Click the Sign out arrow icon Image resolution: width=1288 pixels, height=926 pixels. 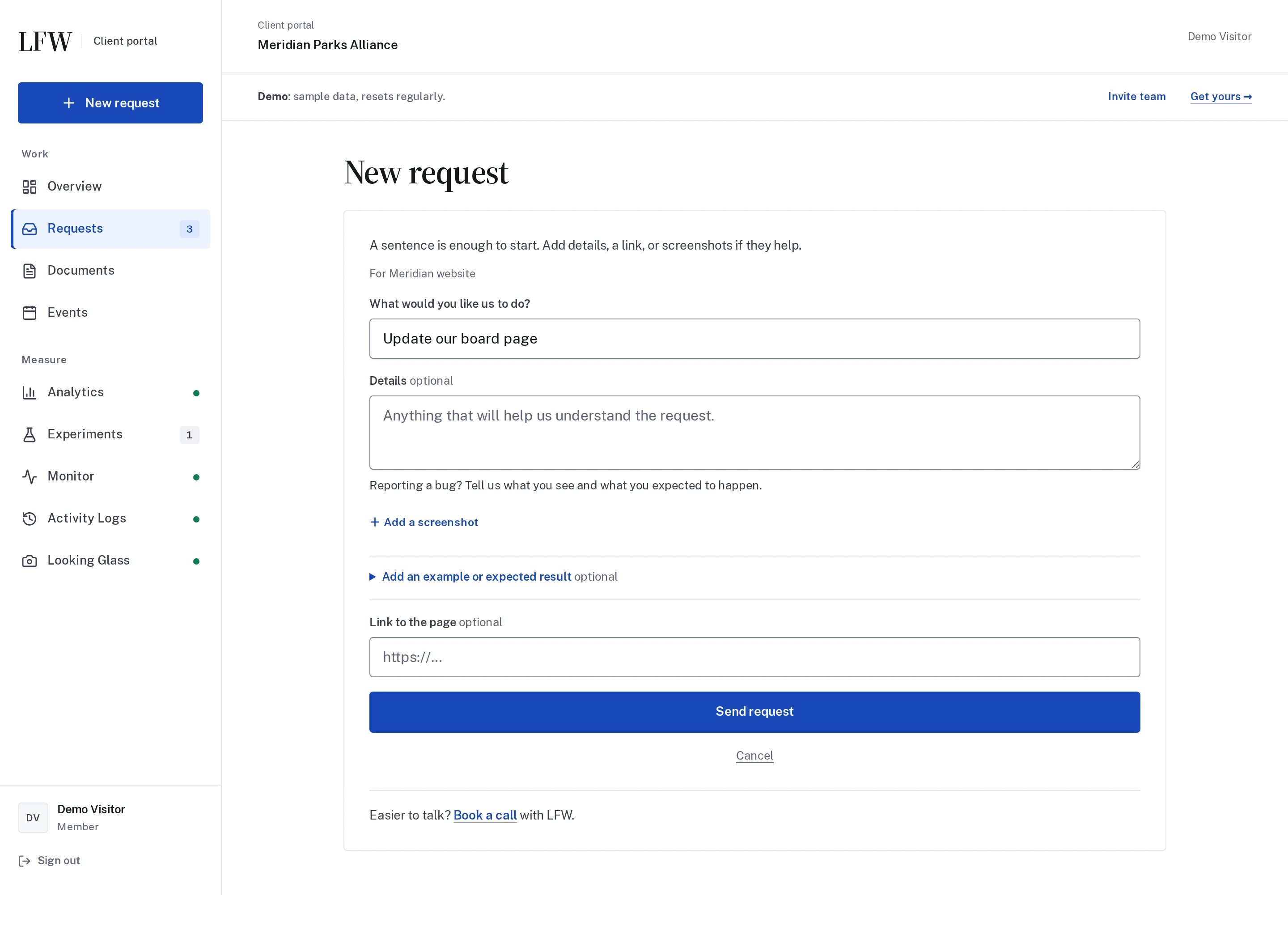point(25,861)
